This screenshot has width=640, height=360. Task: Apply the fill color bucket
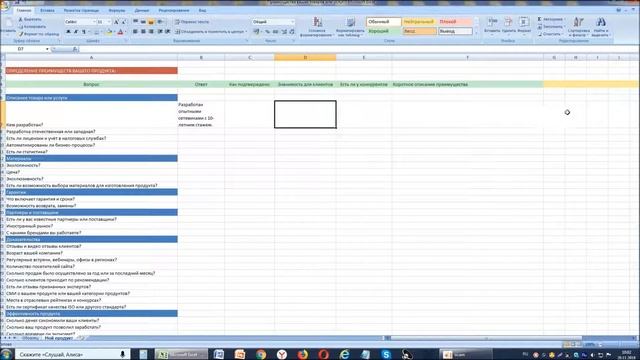point(109,32)
